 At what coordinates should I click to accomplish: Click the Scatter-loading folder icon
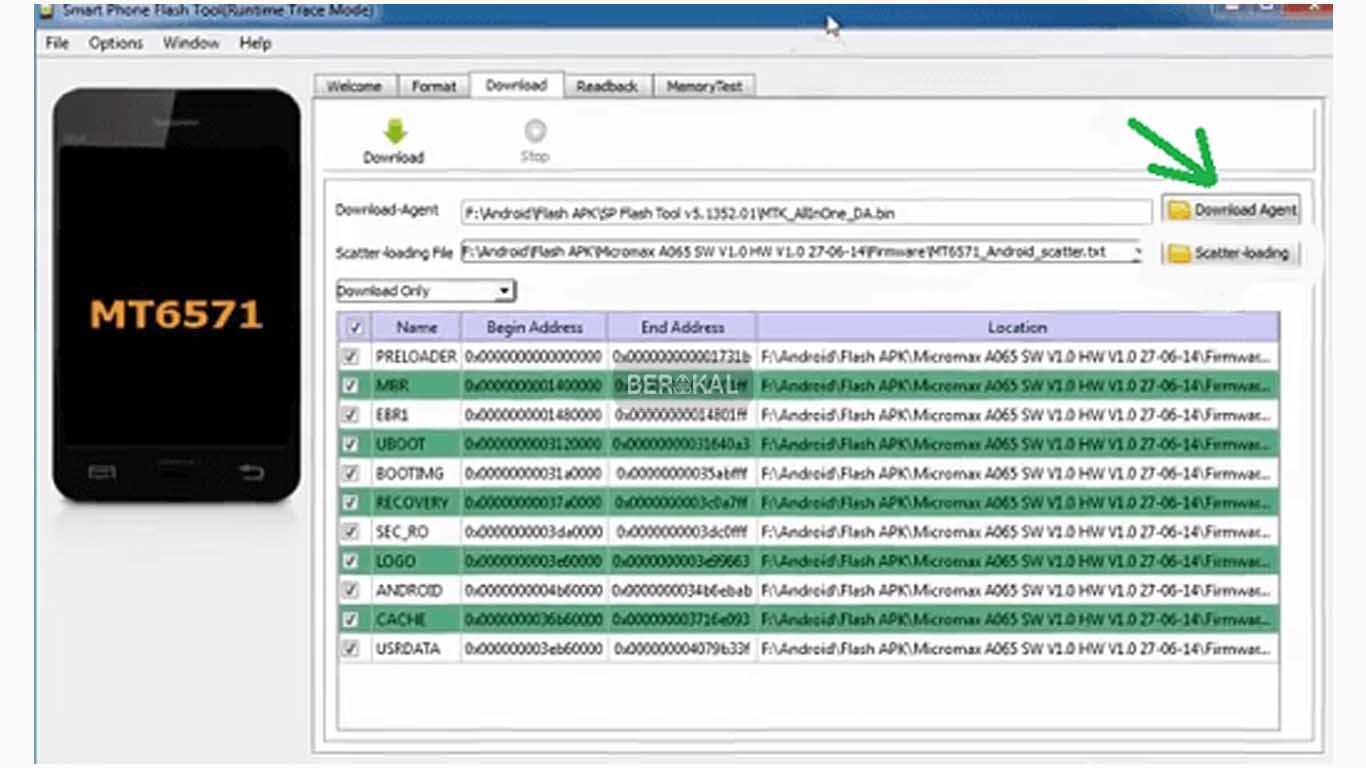(1180, 254)
